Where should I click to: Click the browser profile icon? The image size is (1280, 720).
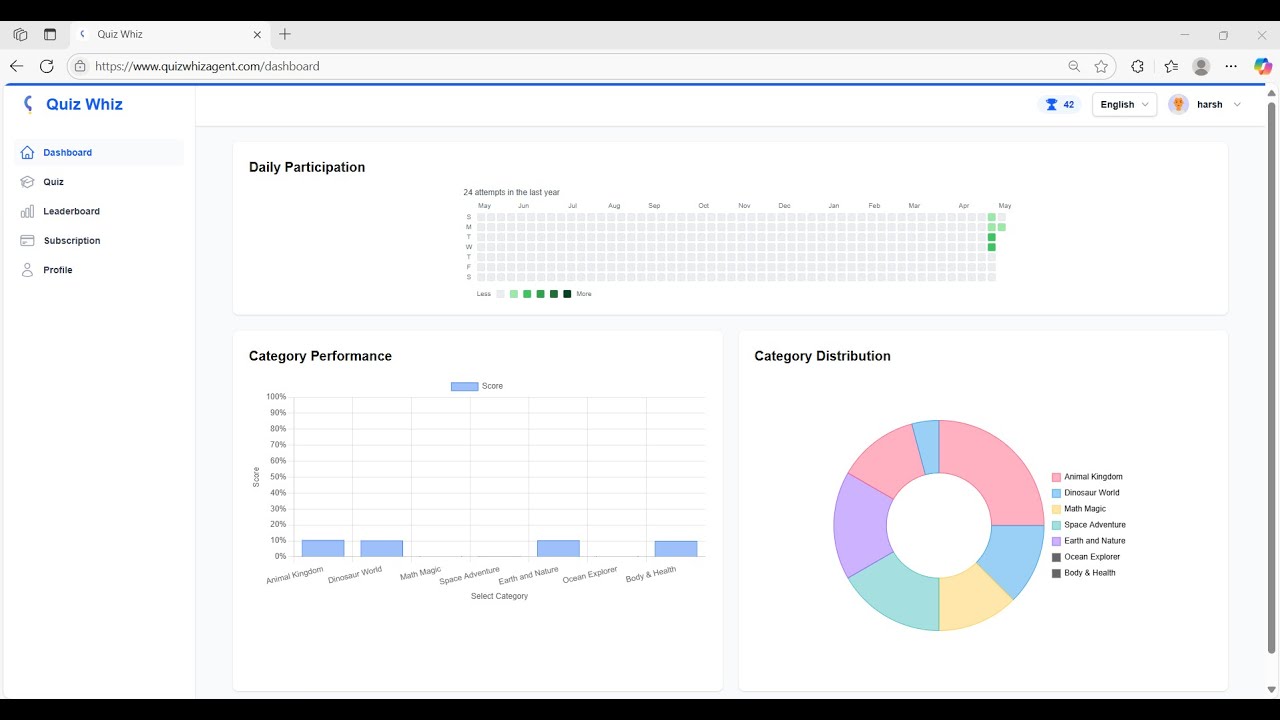click(x=1202, y=66)
